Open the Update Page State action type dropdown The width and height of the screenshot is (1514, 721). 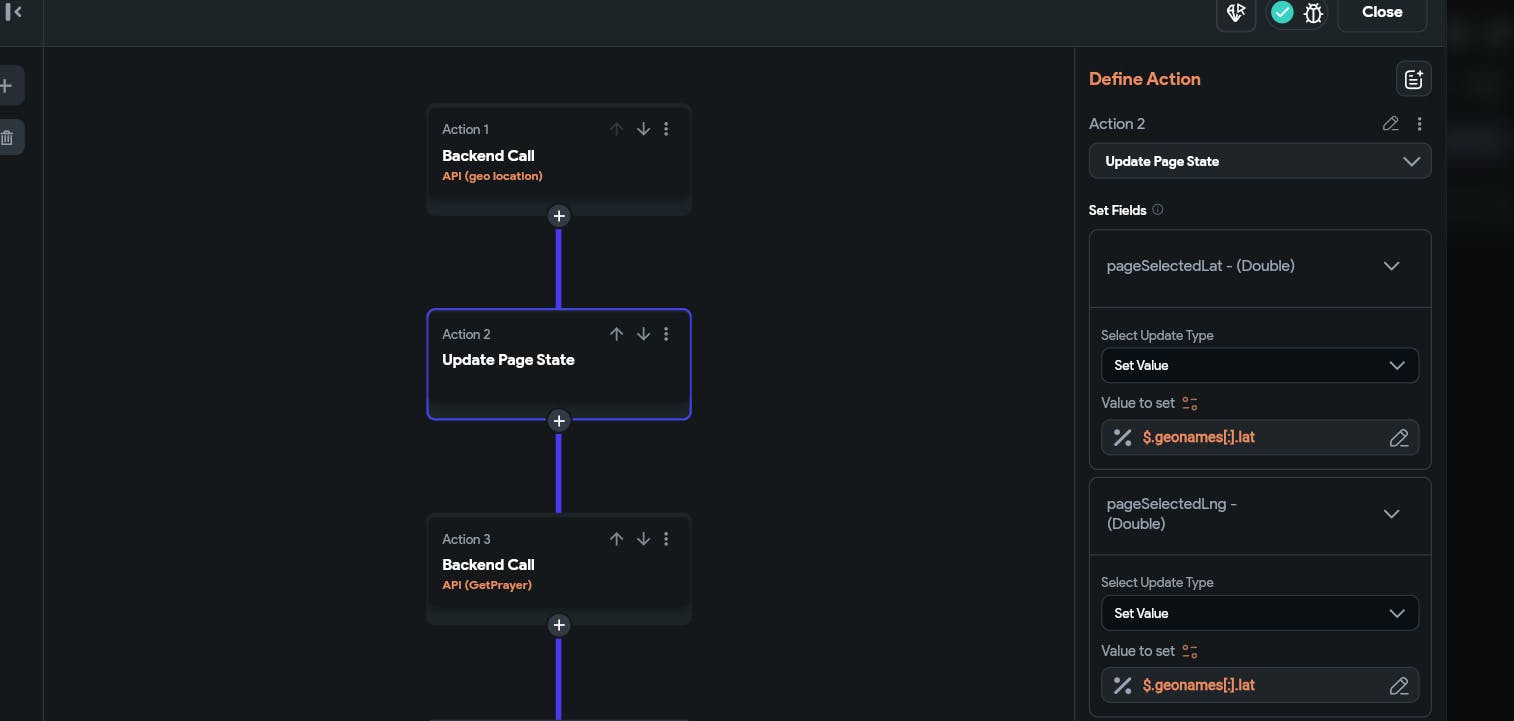point(1259,161)
